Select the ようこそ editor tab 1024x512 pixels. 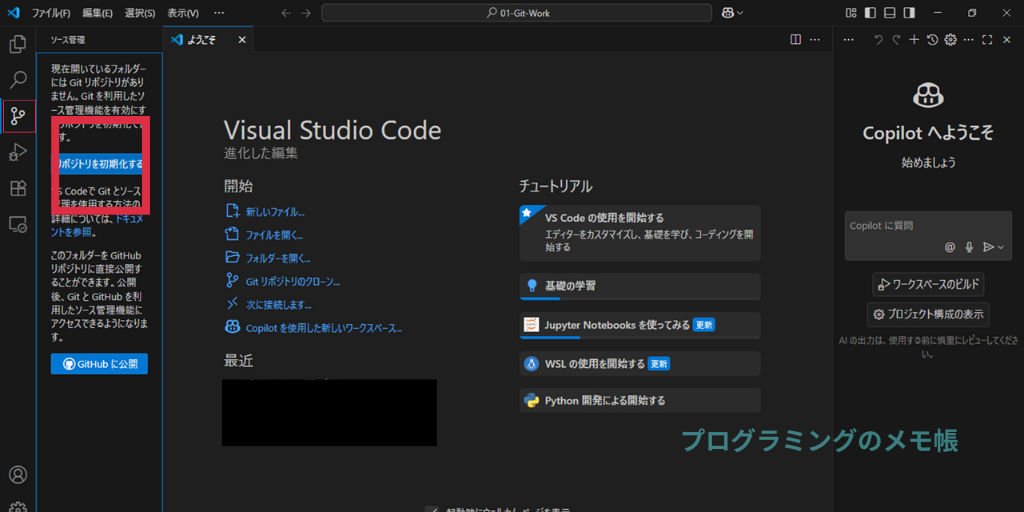pos(208,40)
